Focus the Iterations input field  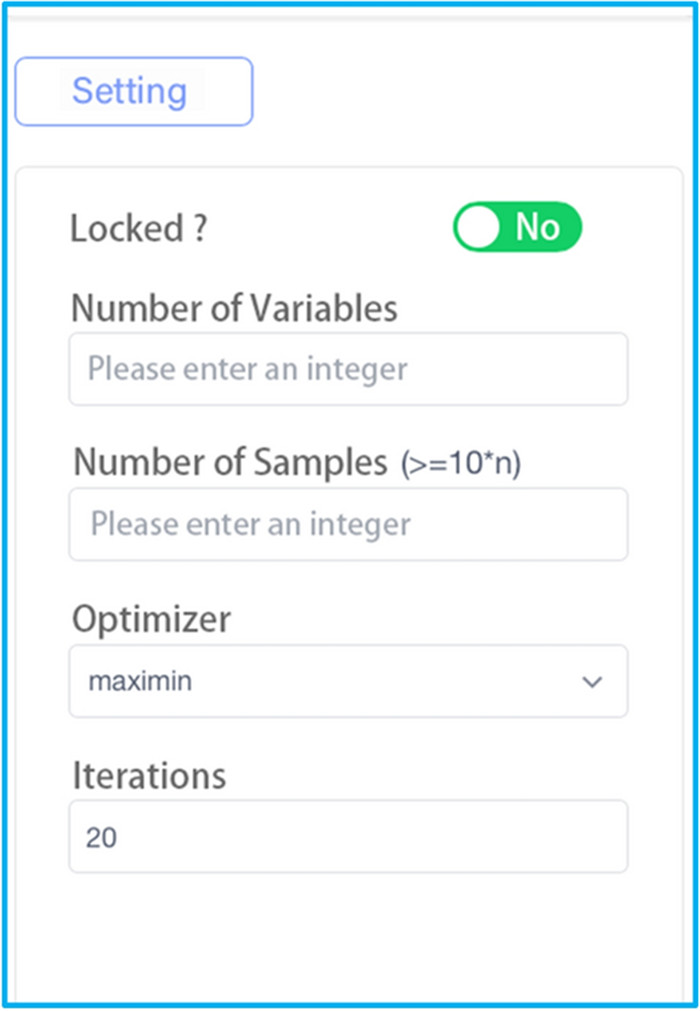click(348, 836)
